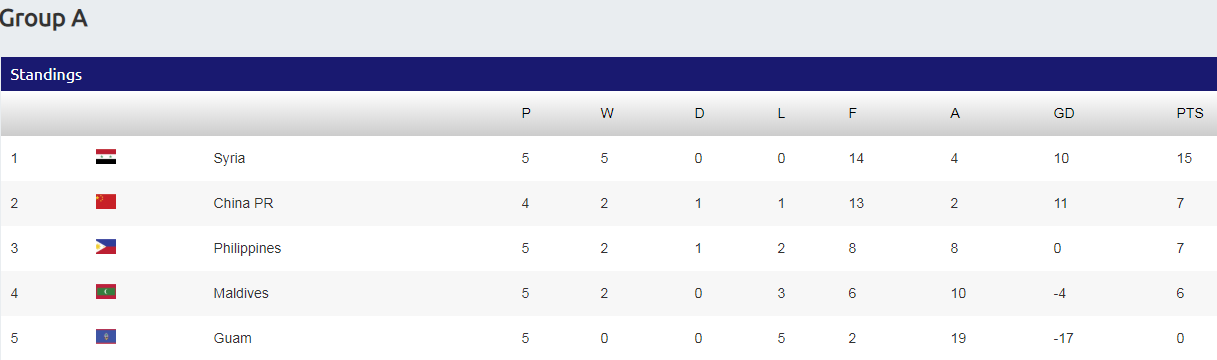
Task: Click China PR's losses value link
Action: point(781,203)
